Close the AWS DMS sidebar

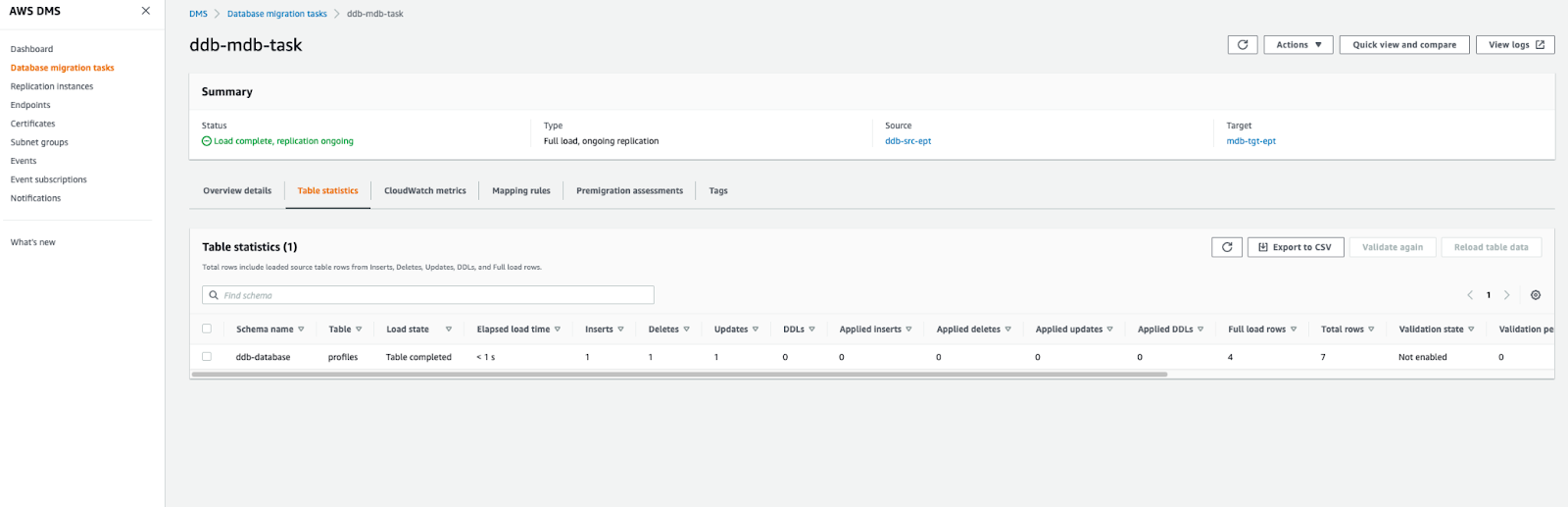(146, 11)
